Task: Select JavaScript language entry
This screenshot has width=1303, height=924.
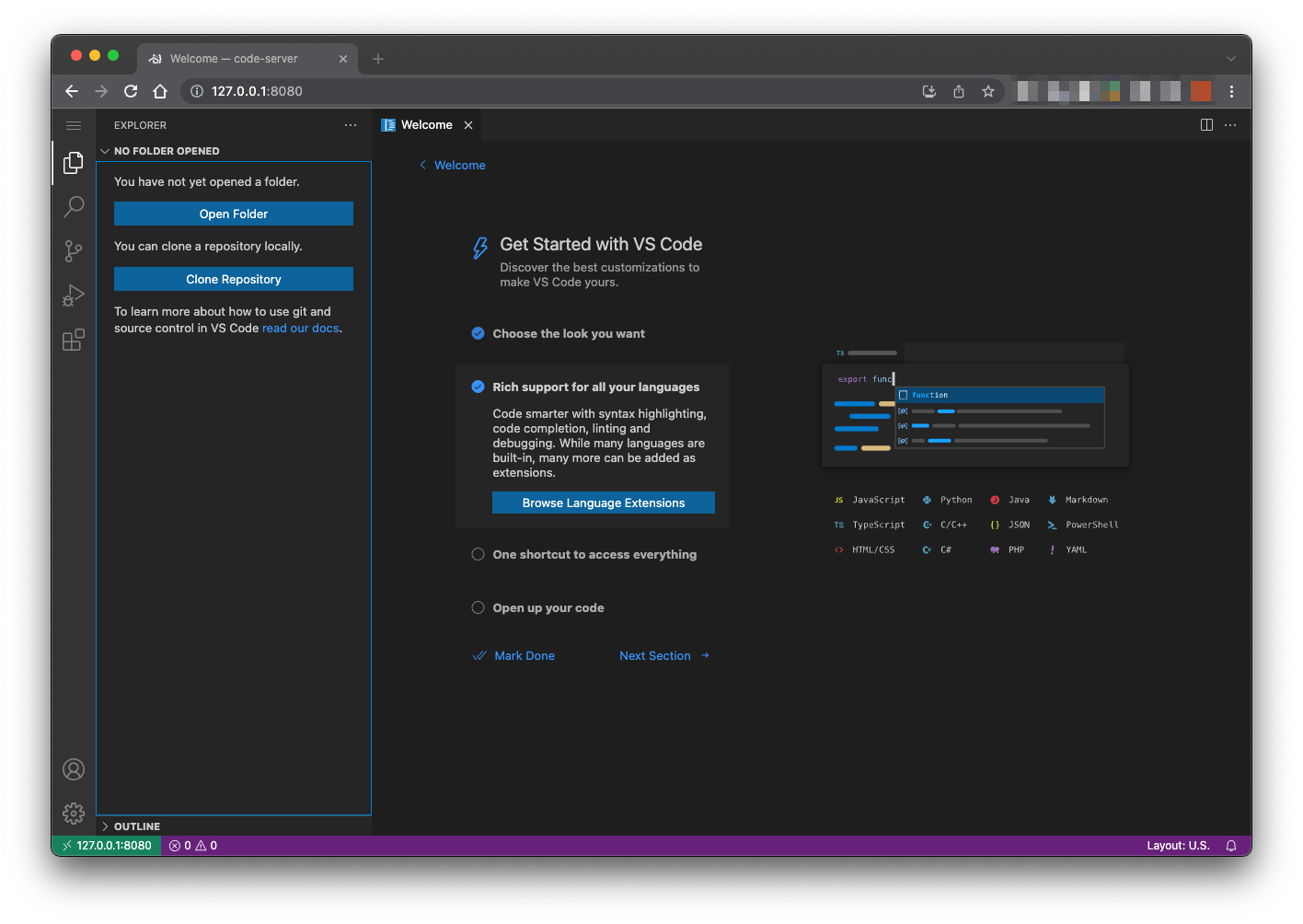Action: coord(869,500)
